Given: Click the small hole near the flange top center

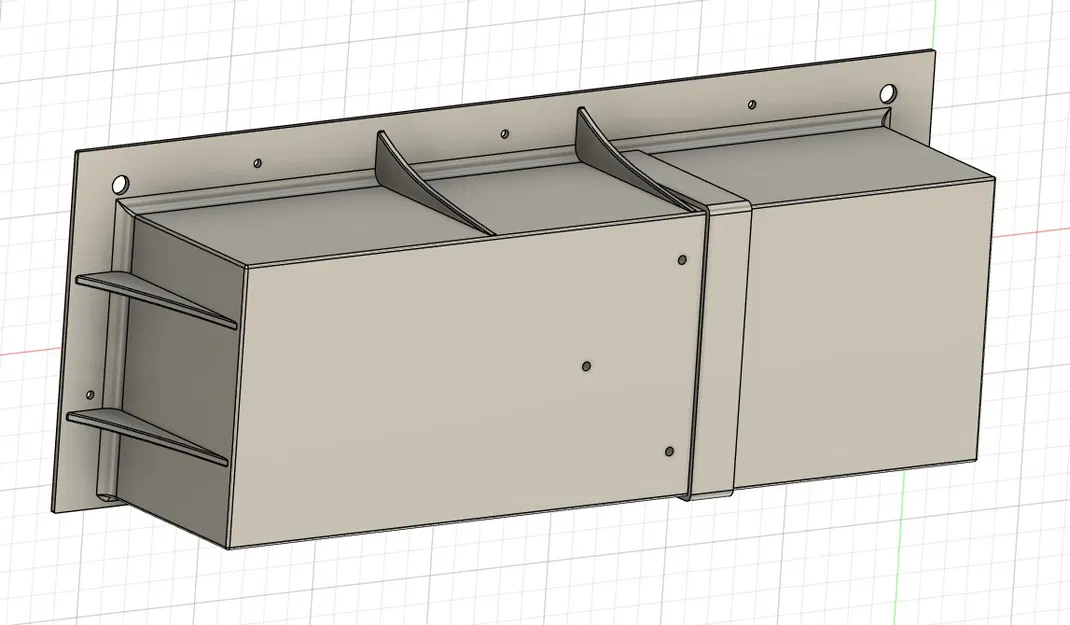Looking at the screenshot, I should point(505,131).
